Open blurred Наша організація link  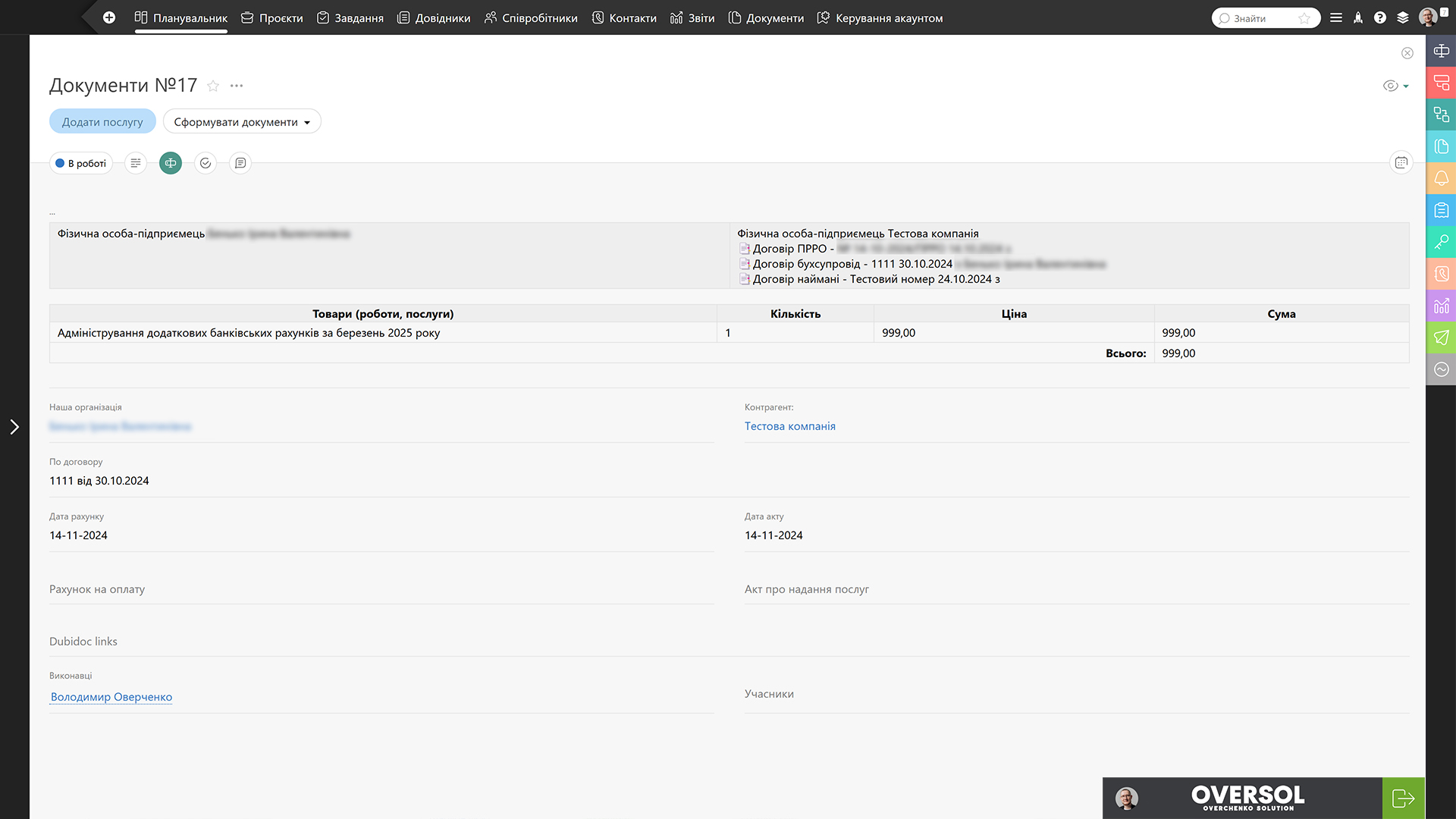point(121,426)
